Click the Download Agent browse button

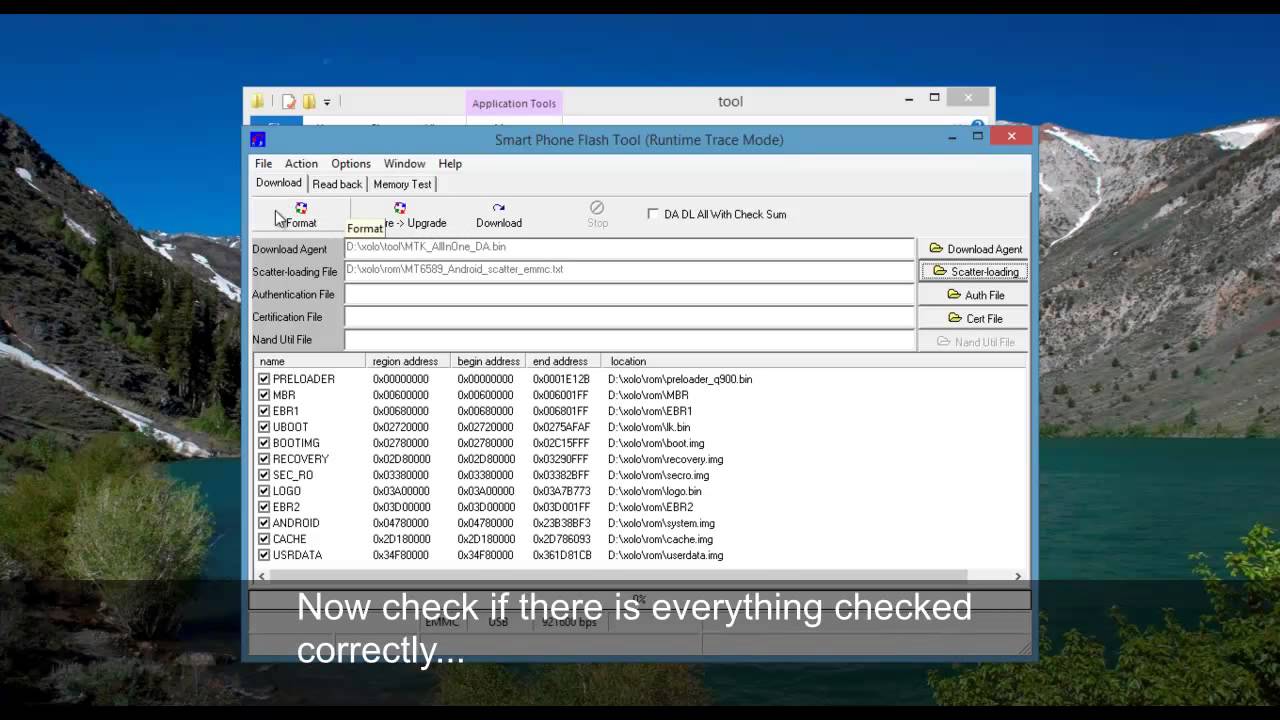tap(974, 249)
